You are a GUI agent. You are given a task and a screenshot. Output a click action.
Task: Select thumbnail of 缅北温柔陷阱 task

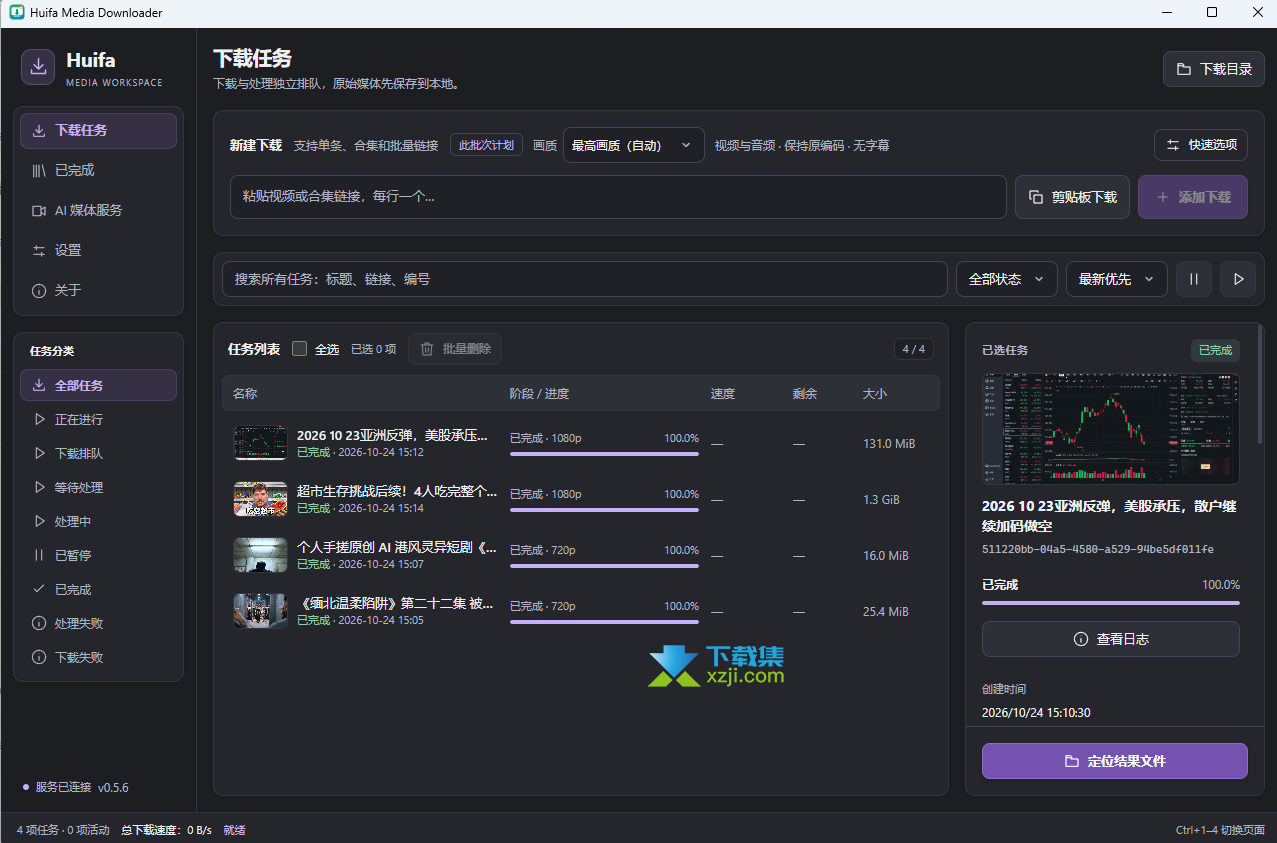coord(260,611)
